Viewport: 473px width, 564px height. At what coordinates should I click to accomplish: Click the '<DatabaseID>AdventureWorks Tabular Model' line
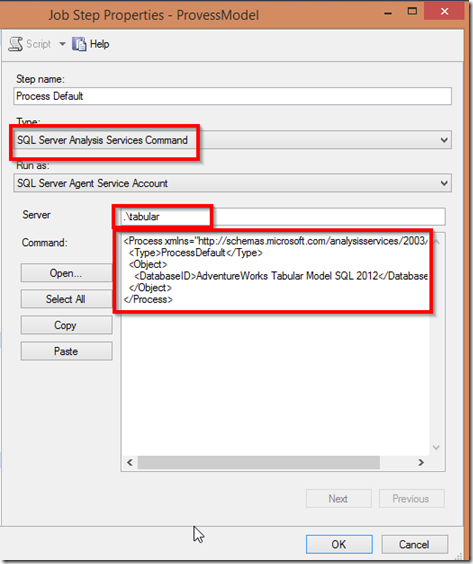coord(281,276)
